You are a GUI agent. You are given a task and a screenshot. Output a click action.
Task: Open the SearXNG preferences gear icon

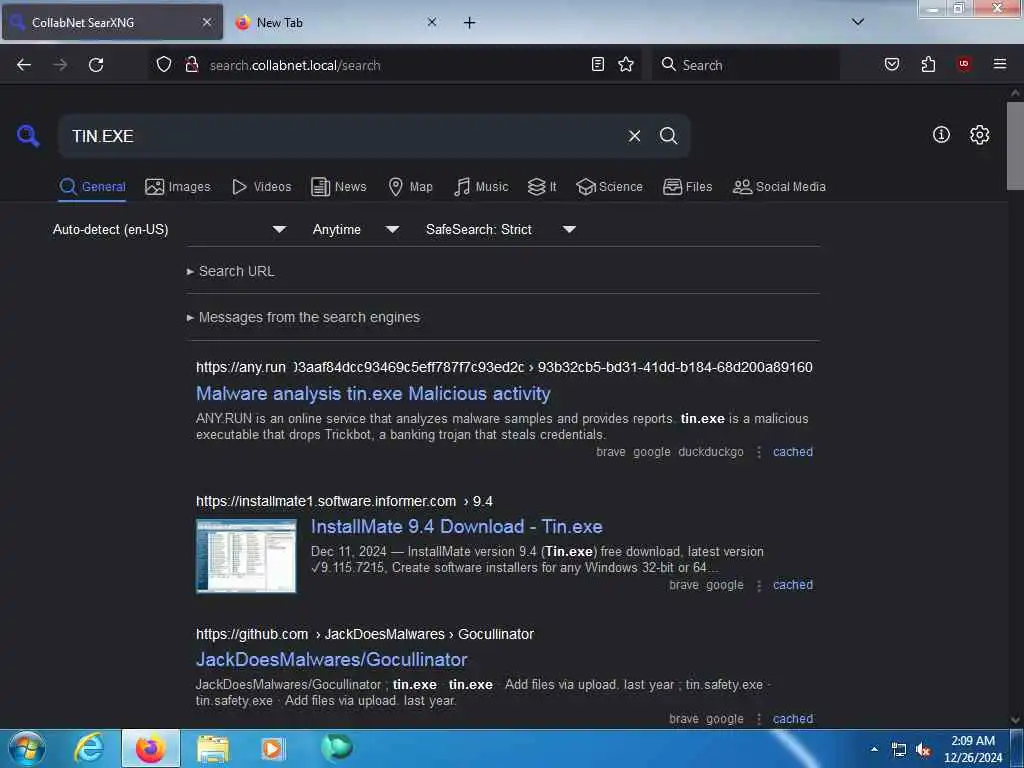click(979, 135)
